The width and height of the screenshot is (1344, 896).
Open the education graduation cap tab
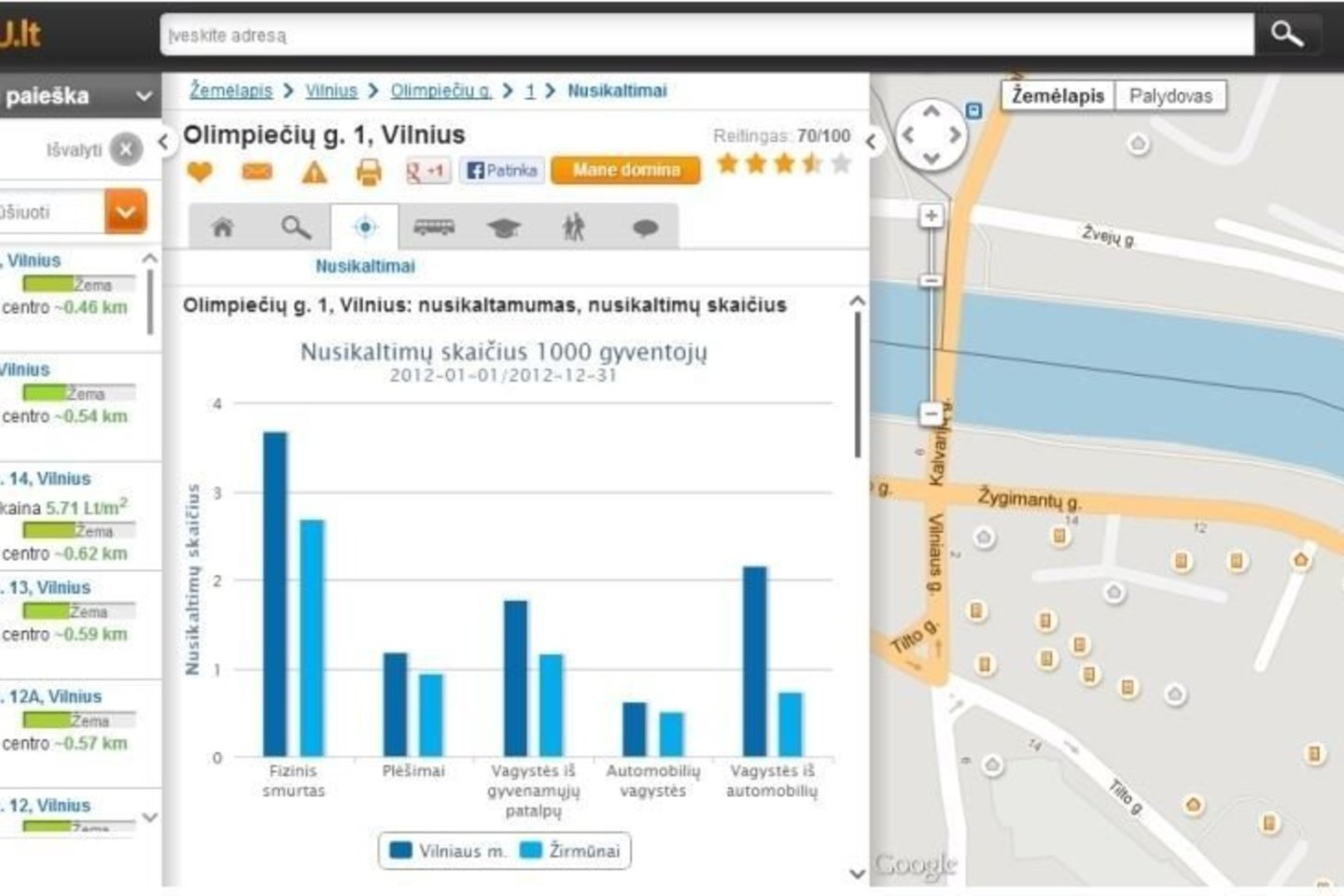[x=504, y=227]
